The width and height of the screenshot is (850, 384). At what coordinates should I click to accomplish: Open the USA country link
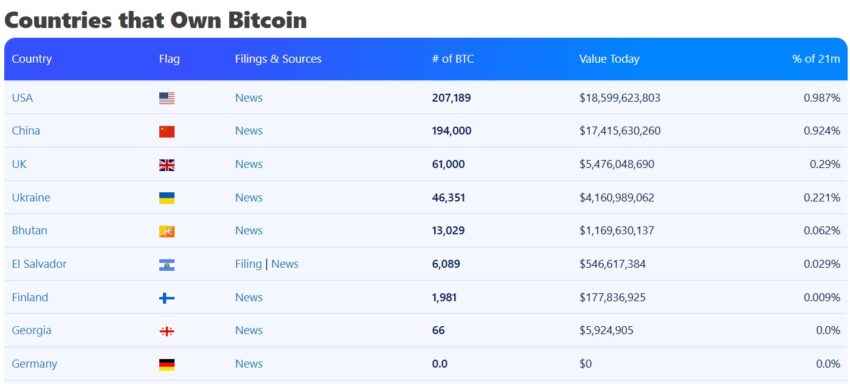(22, 98)
